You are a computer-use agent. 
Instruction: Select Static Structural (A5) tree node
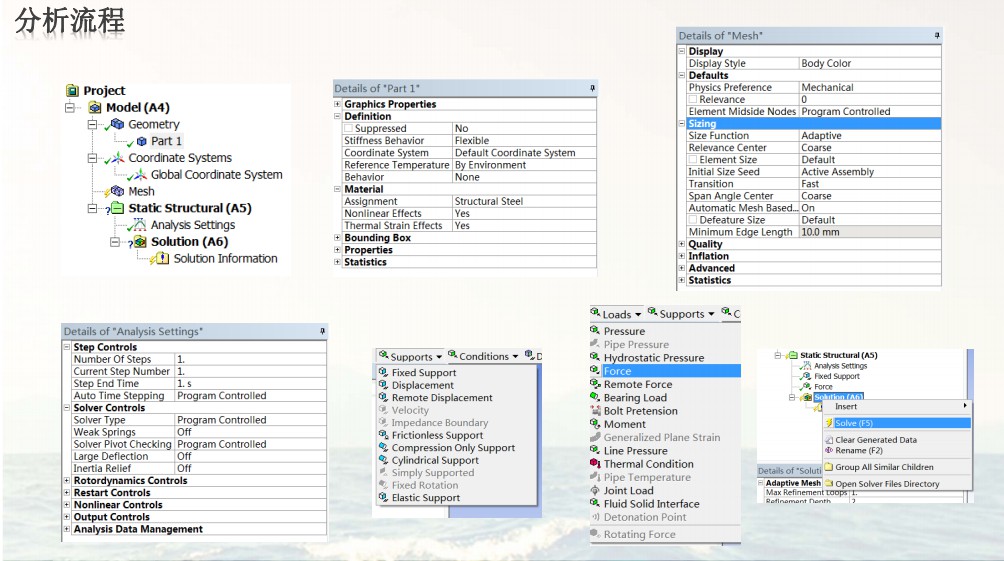[189, 208]
